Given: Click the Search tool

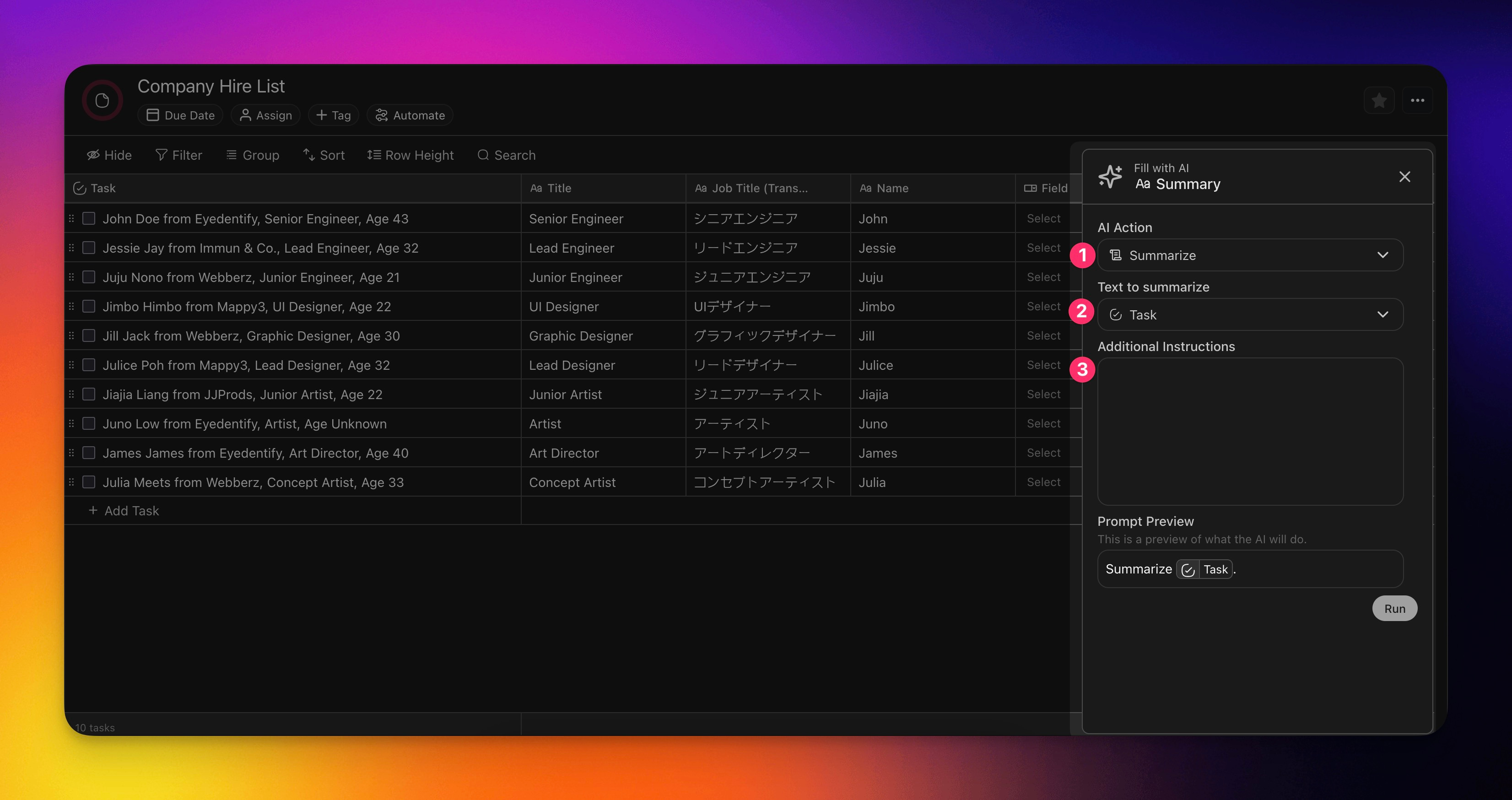Looking at the screenshot, I should [x=507, y=155].
